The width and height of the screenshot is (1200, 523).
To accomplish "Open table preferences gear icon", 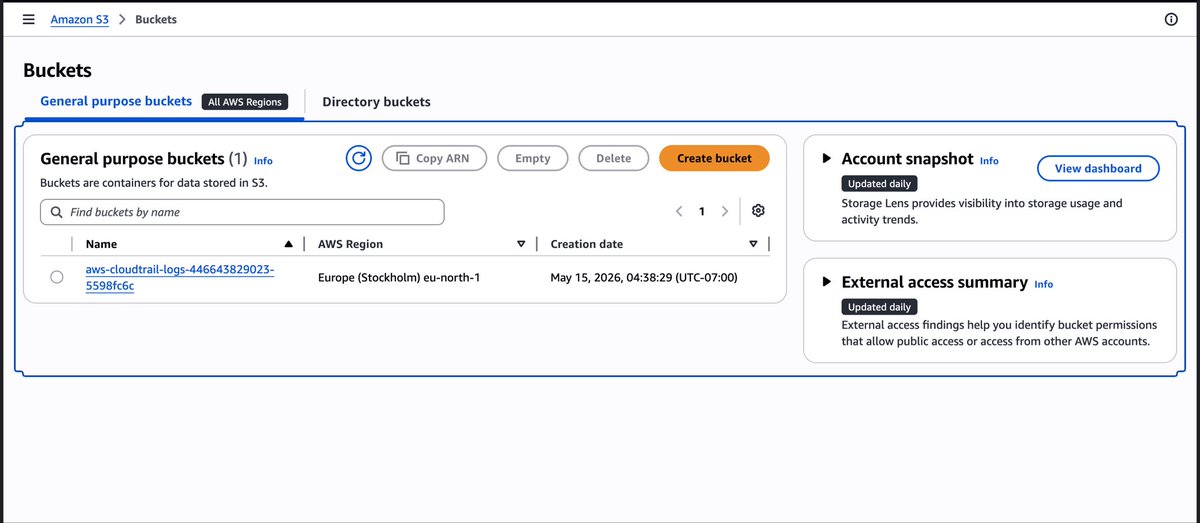I will [758, 211].
